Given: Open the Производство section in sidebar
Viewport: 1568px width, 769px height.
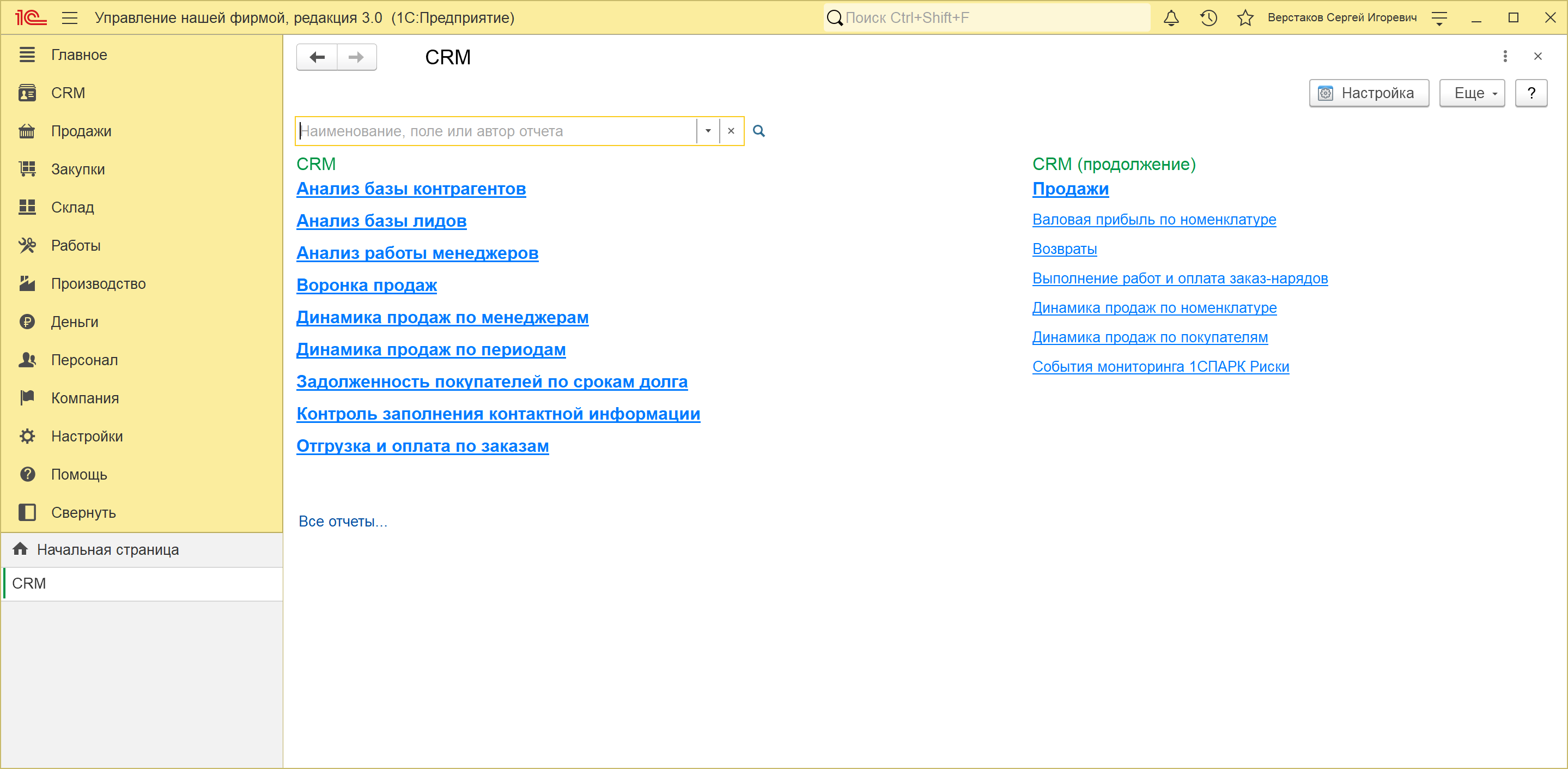Looking at the screenshot, I should click(98, 284).
